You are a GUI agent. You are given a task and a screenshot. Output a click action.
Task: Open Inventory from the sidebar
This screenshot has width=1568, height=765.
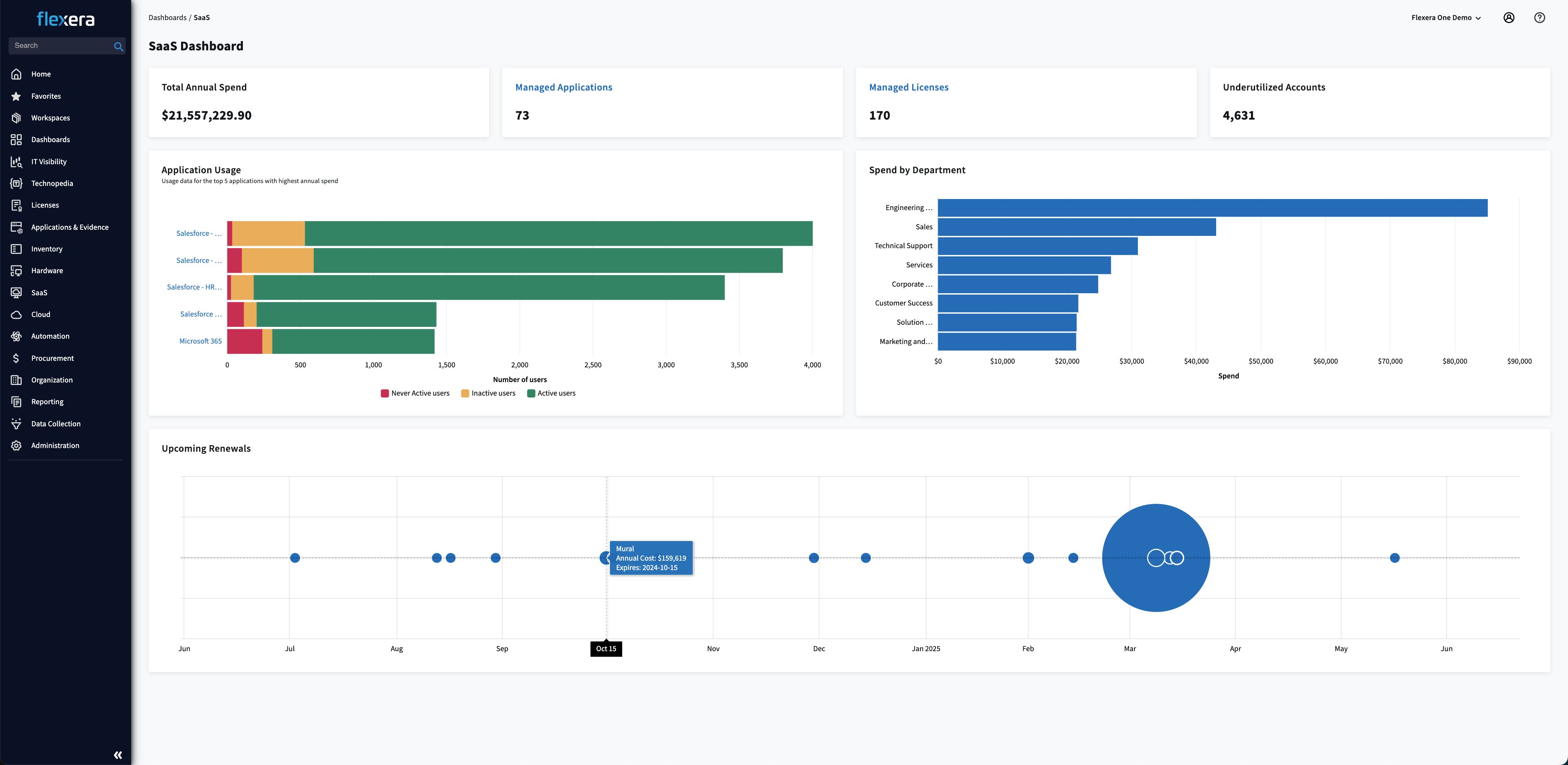pyautogui.click(x=47, y=248)
